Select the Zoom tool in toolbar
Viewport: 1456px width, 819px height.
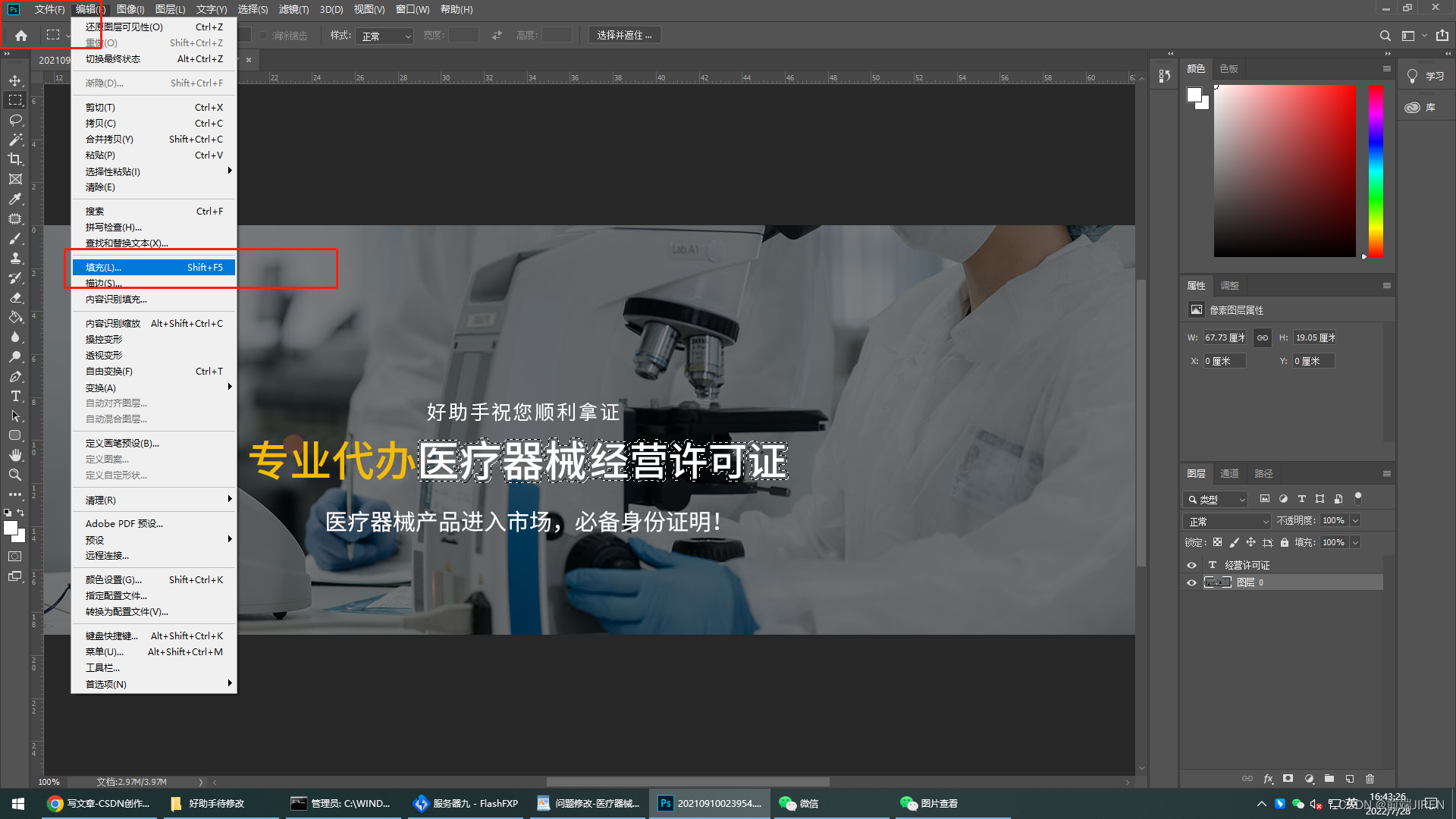pyautogui.click(x=15, y=475)
